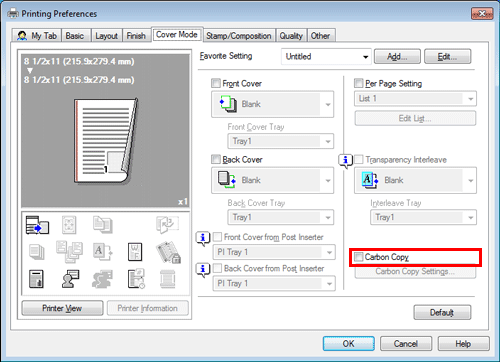Open the Front Cover Tray dropdown
The height and width of the screenshot is (362, 500).
(x=281, y=141)
